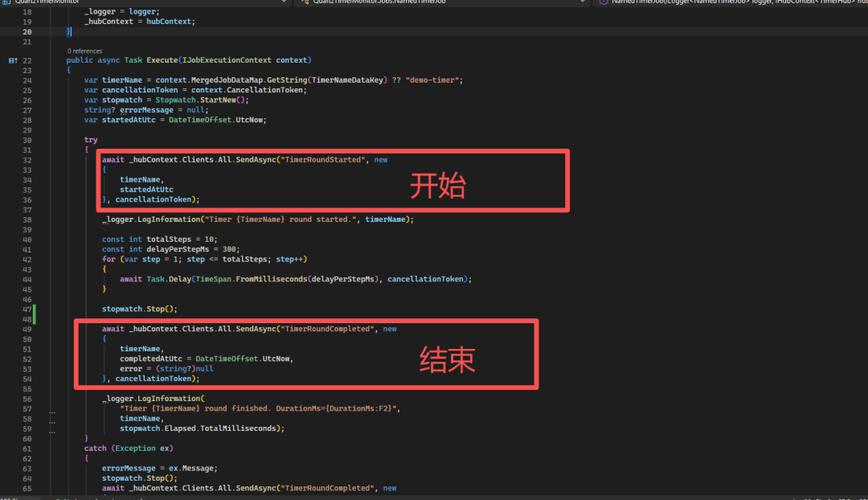Click 'stopwatch.Stop();' on line 64
This screenshot has height=500, width=868.
click(140, 478)
